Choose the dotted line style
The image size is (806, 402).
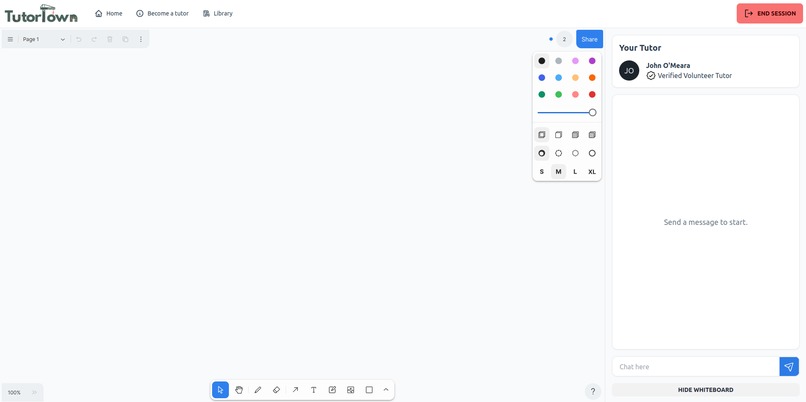click(x=575, y=153)
